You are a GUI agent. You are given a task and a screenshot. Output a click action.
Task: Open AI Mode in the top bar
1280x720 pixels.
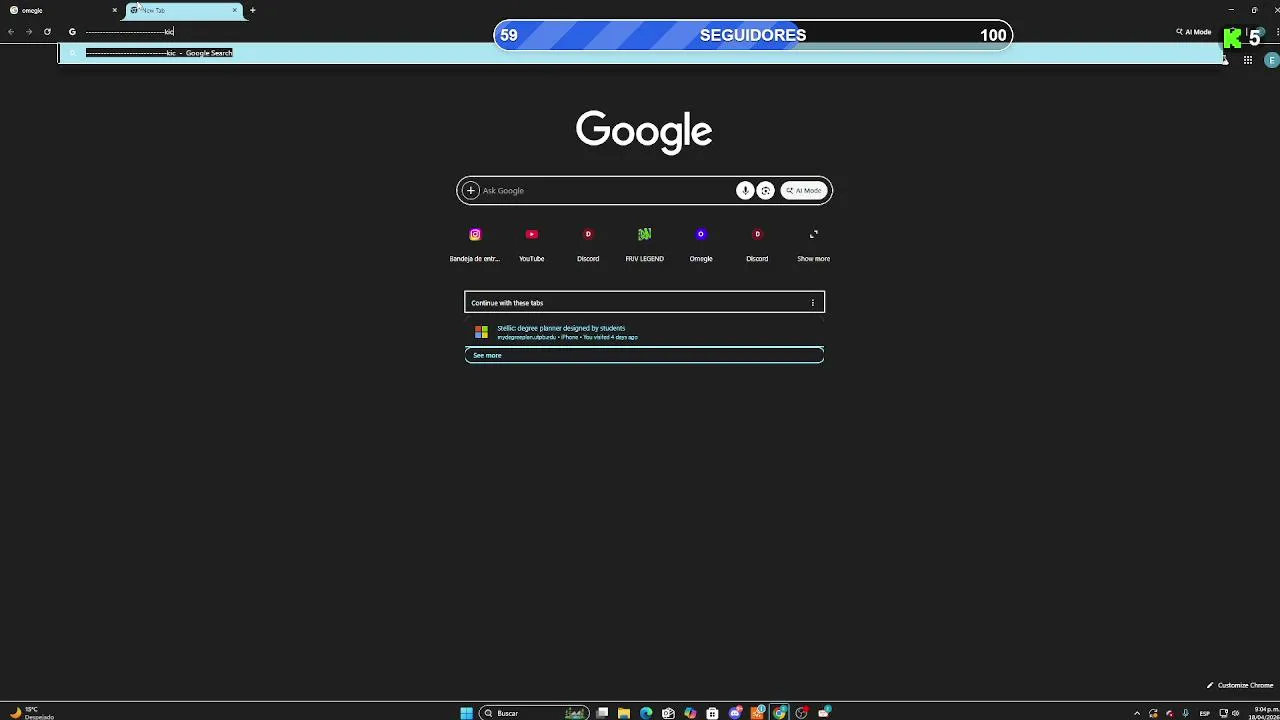click(x=1194, y=32)
